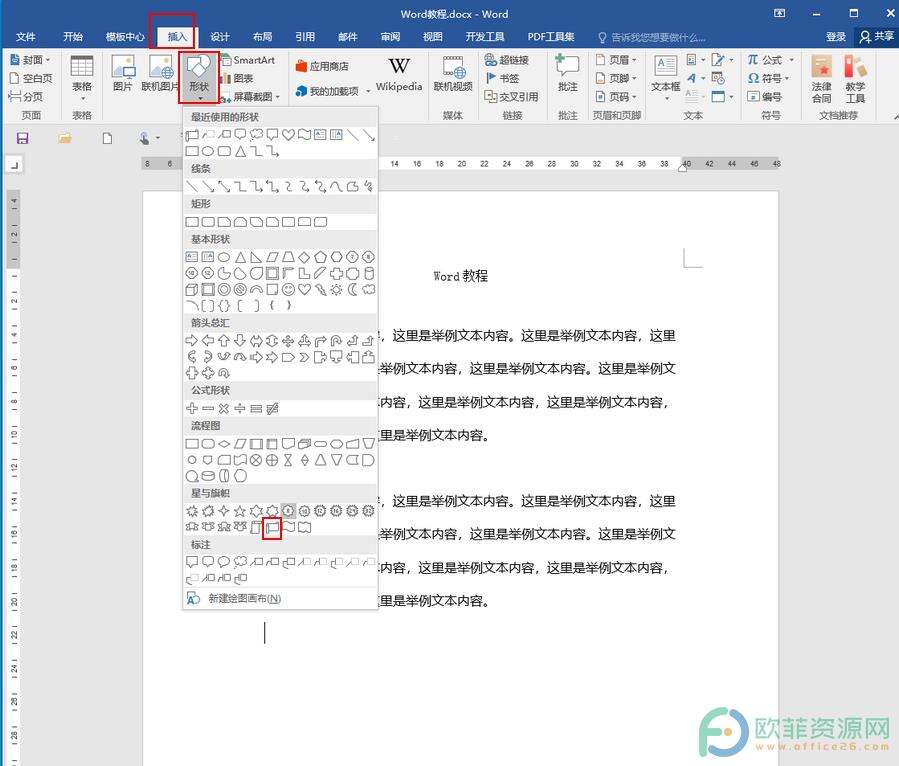Insert a 交叉引用 cross-reference
The height and width of the screenshot is (766, 899).
pos(511,96)
